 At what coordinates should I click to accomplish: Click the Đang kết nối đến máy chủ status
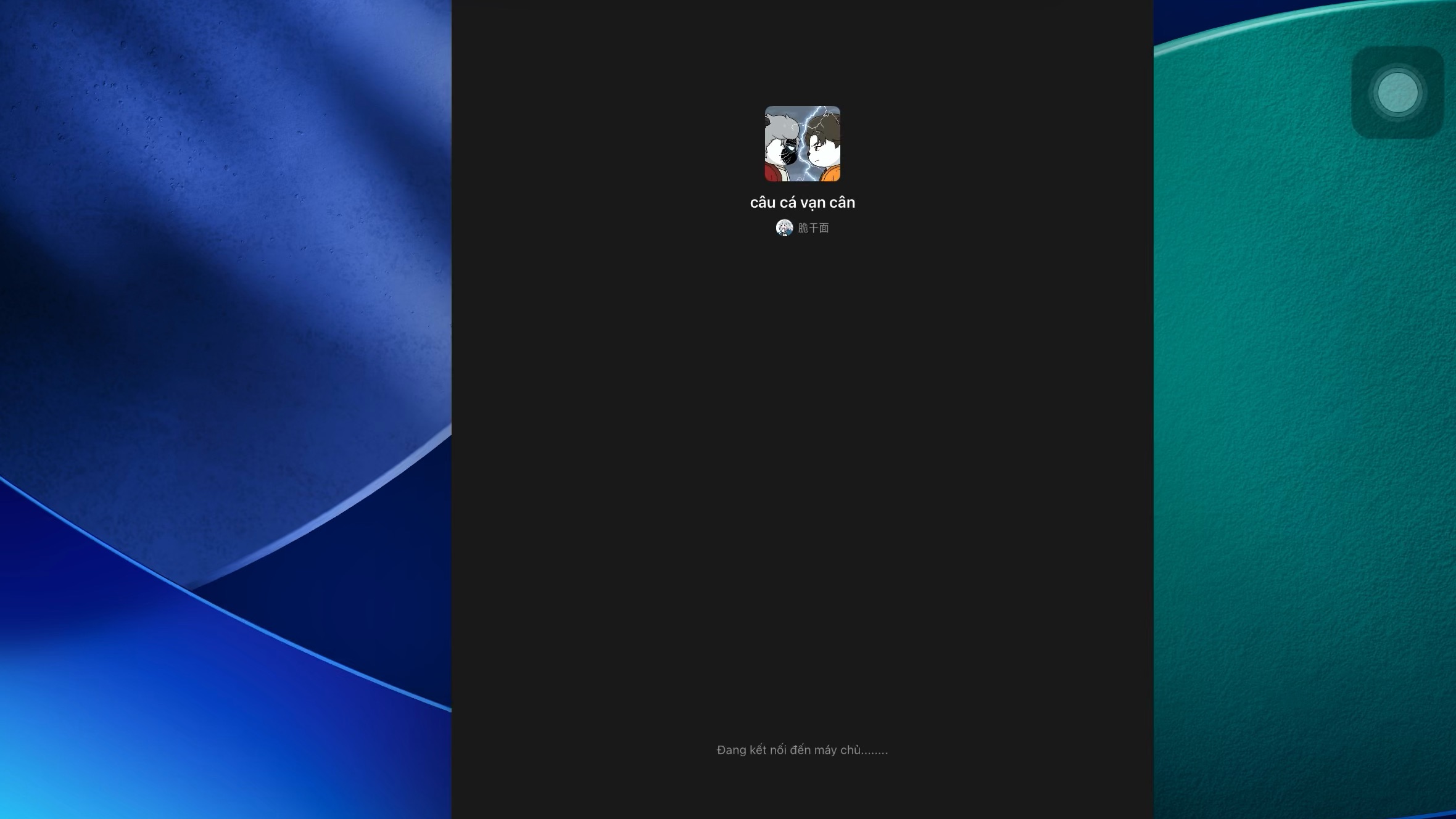(x=802, y=750)
